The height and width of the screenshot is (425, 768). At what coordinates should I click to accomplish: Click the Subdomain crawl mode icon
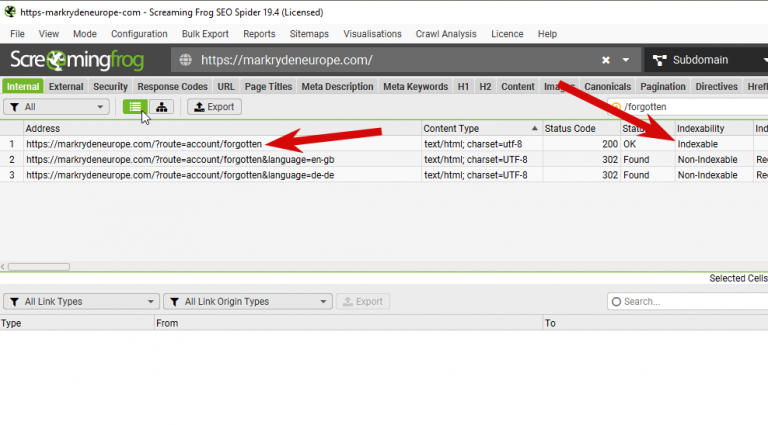tap(659, 60)
